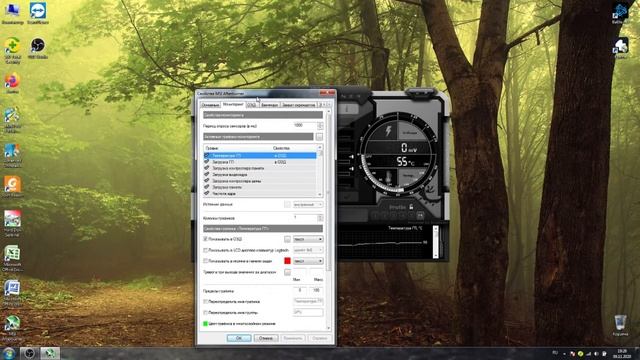Click the override group name text field

coord(308,312)
